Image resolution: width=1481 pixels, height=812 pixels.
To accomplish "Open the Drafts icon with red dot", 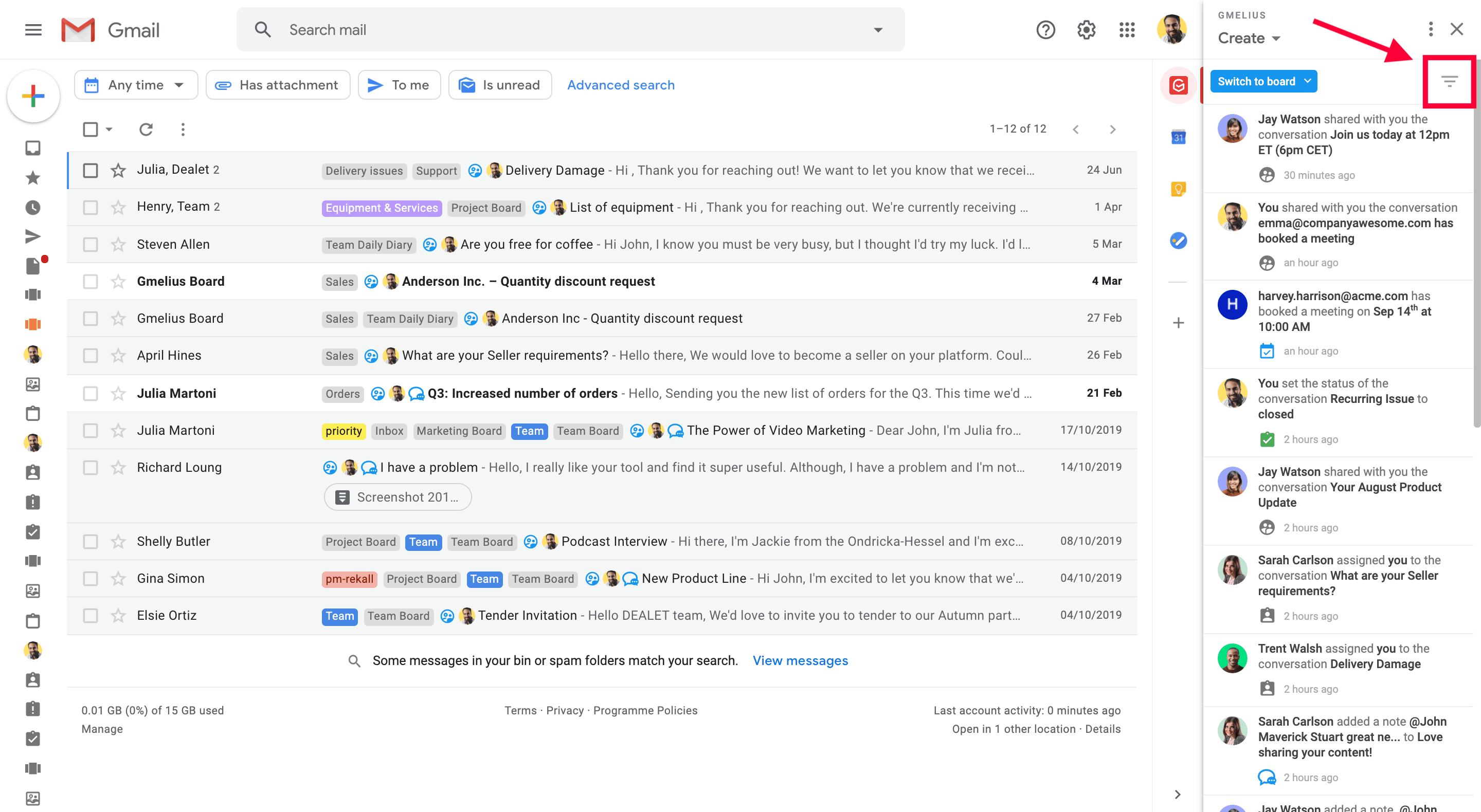I will 34,266.
